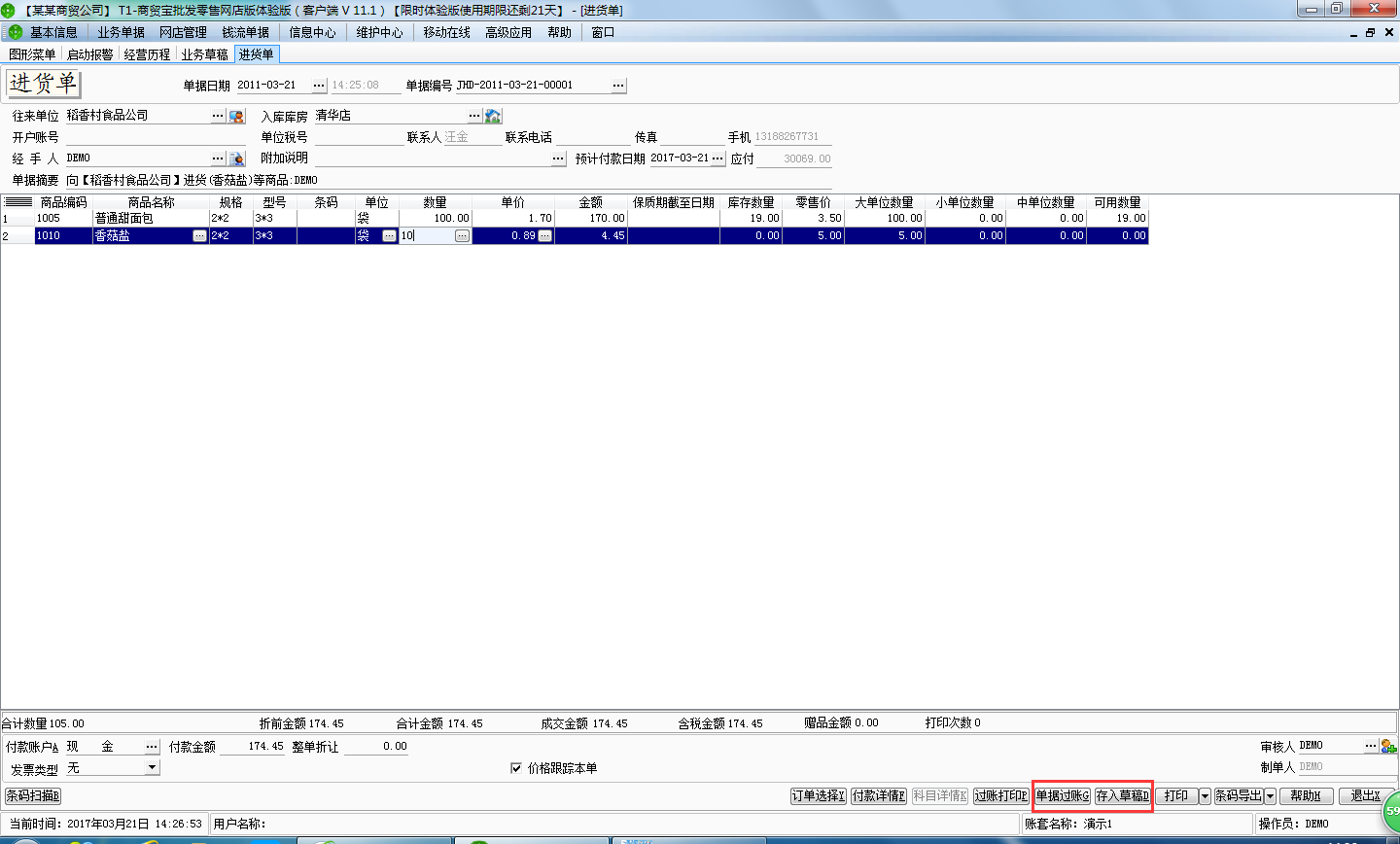
Task: Open the dropdown arrow next to 条码导出
Action: (1270, 796)
